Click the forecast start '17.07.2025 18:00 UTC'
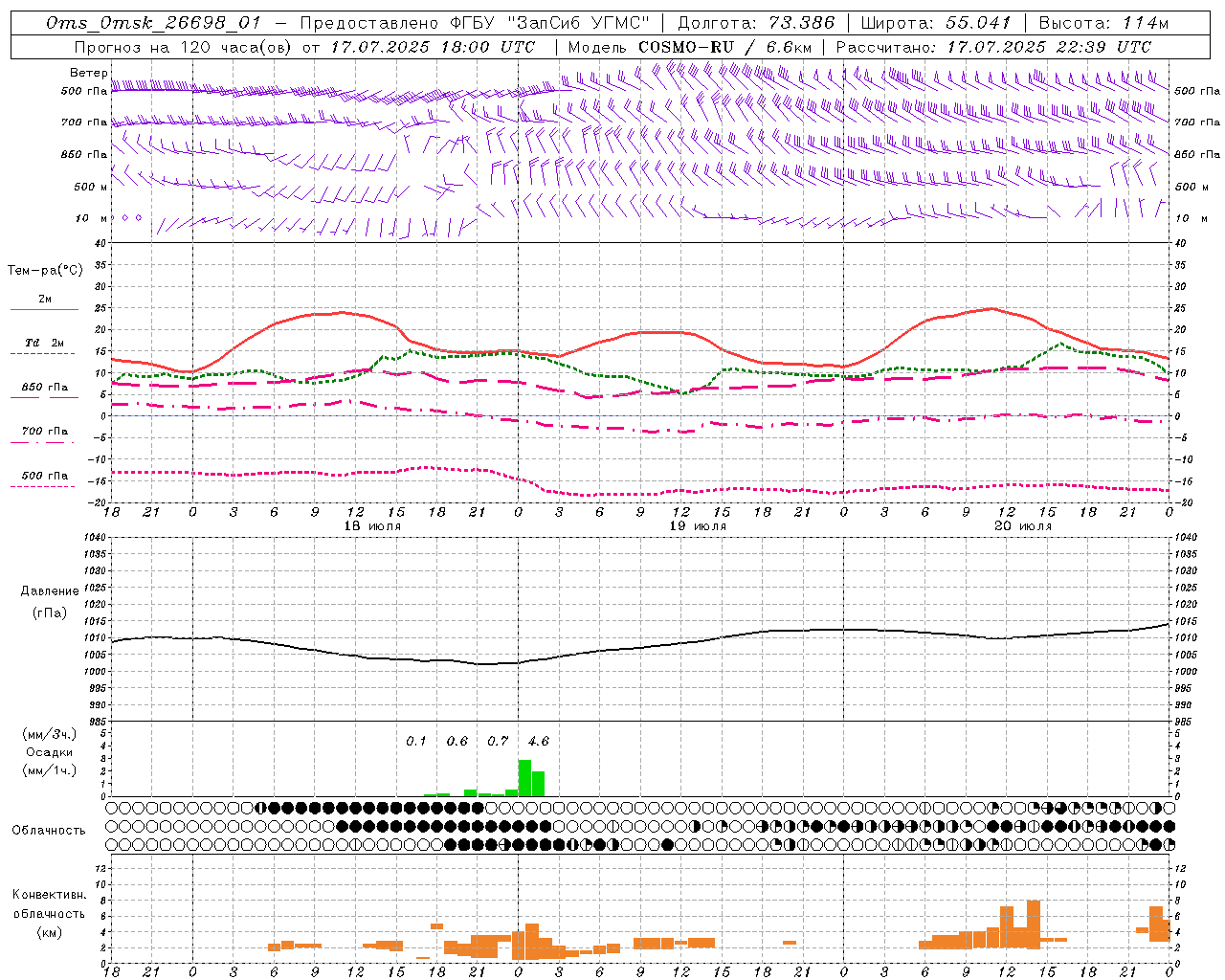This screenshot has height=980, width=1225. click(x=433, y=47)
